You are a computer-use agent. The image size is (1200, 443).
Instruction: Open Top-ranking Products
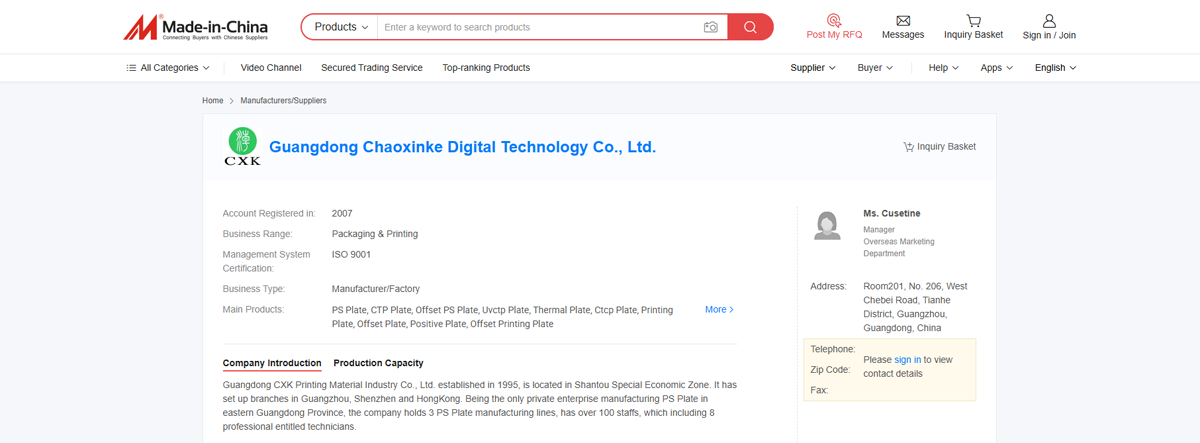pyautogui.click(x=486, y=68)
